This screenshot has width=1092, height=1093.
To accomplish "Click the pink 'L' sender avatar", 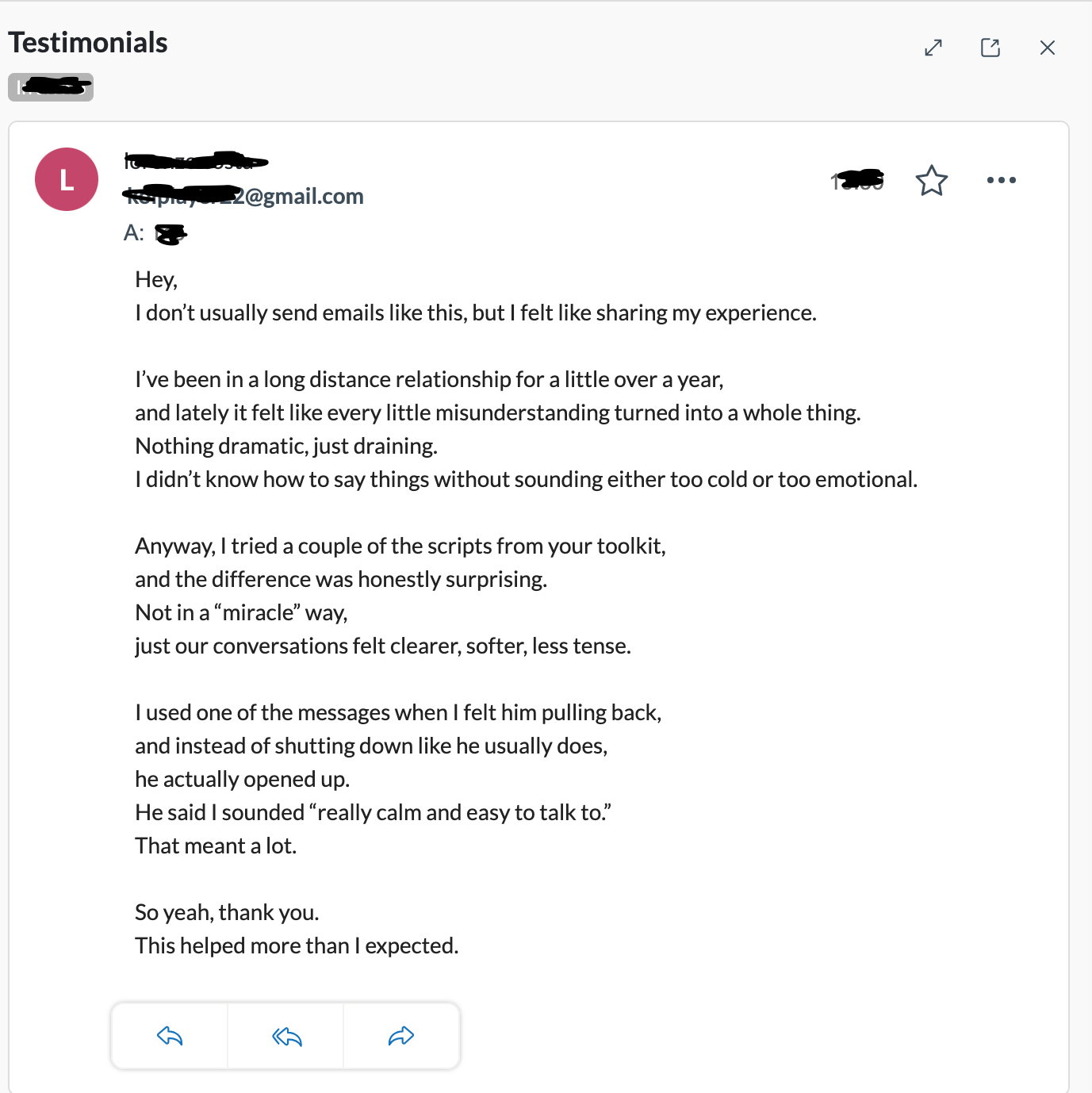I will point(67,179).
